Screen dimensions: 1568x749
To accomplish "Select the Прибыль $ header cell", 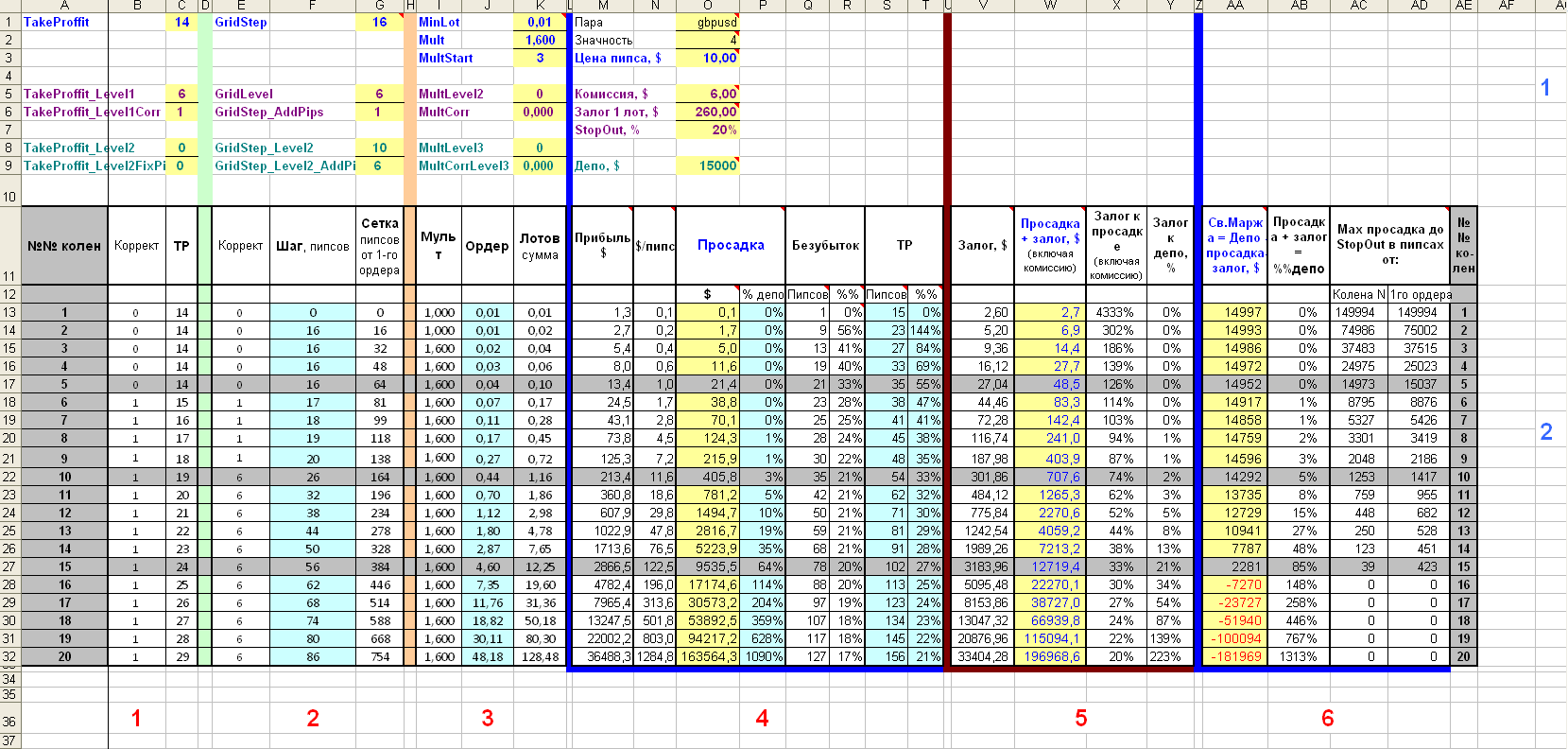I will point(603,246).
